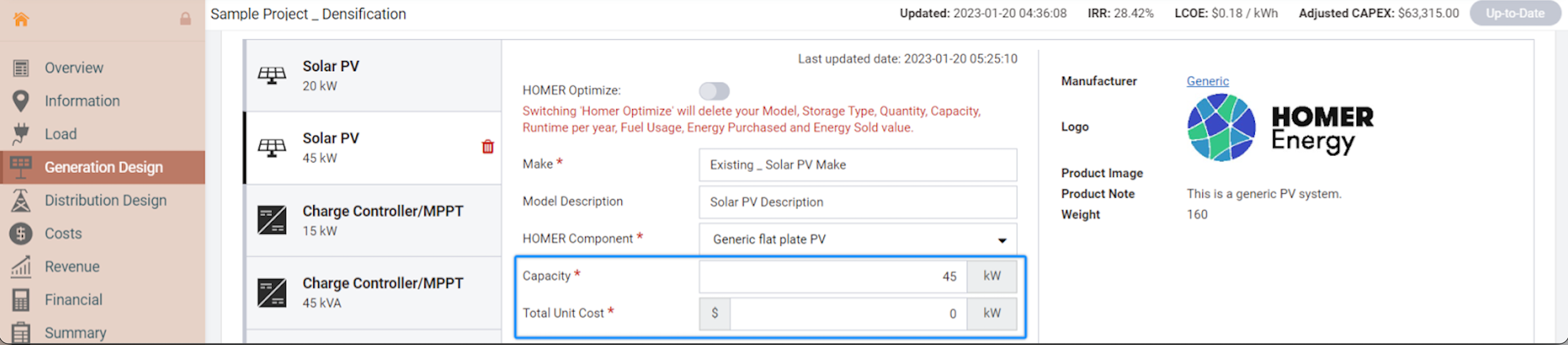Delete the 45 kW Solar PV item
Image resolution: width=1568 pixels, height=345 pixels.
point(488,147)
